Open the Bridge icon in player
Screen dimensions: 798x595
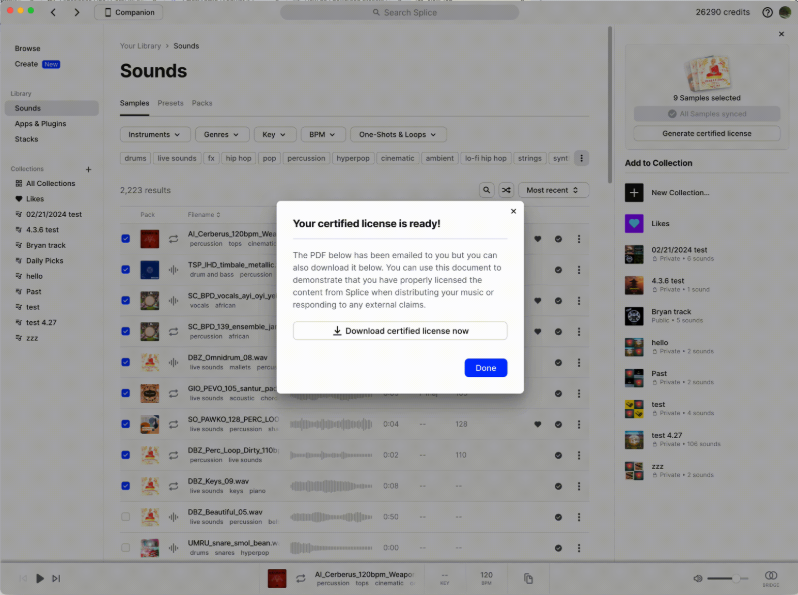[x=771, y=578]
